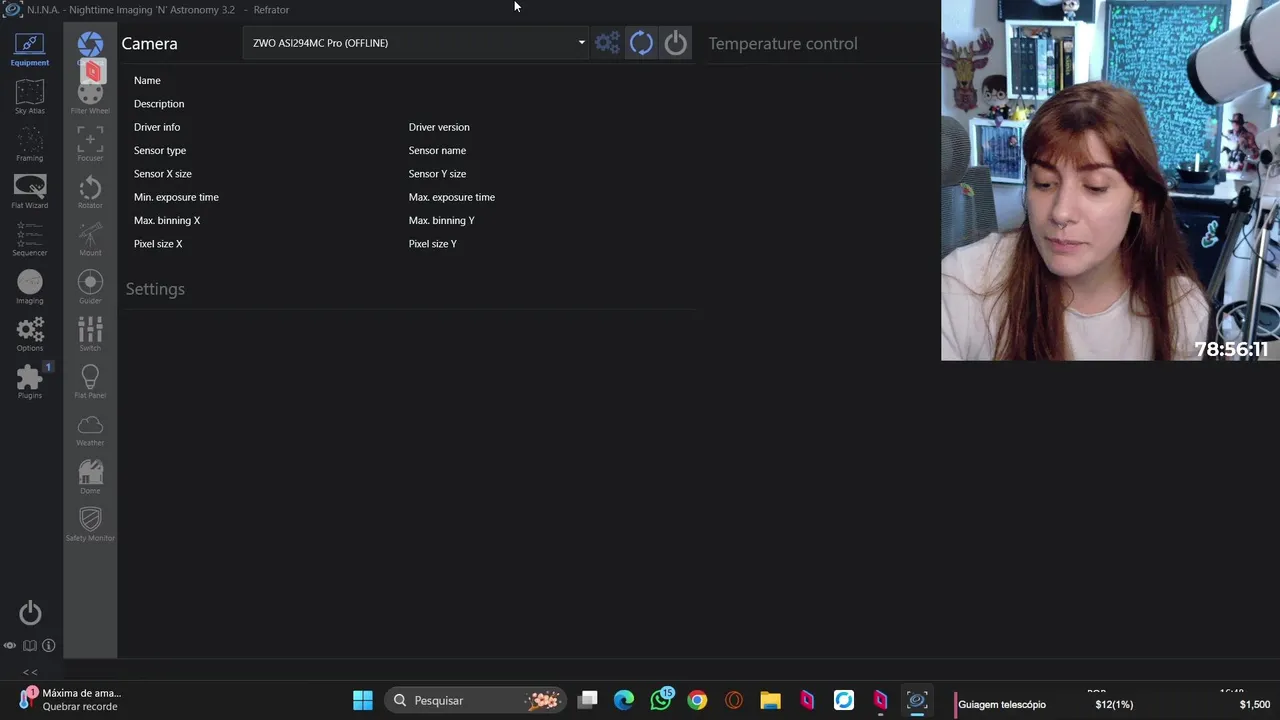Image resolution: width=1280 pixels, height=720 pixels.
Task: Click the Driver version label
Action: pos(439,127)
